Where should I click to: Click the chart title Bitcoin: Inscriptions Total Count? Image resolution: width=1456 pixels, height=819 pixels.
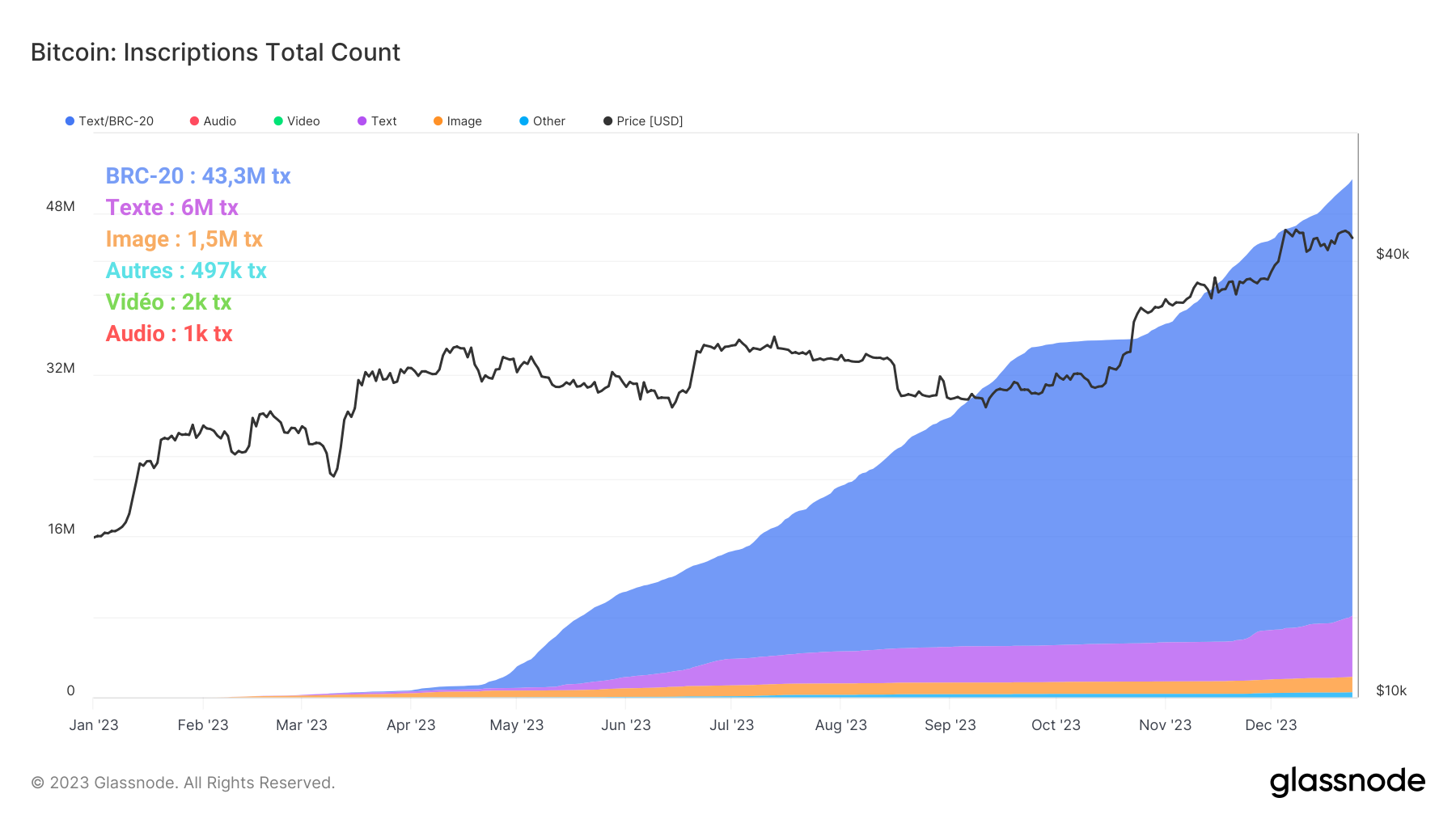215,53
